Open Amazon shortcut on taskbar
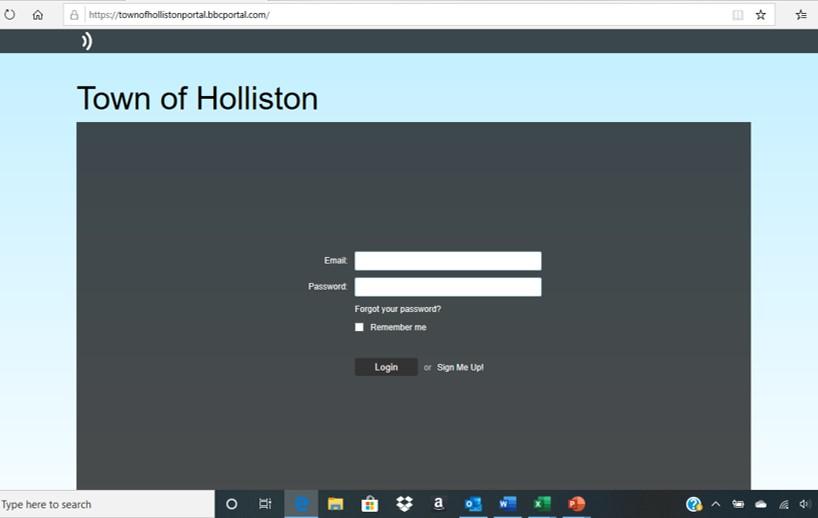This screenshot has height=518, width=818. [x=438, y=503]
